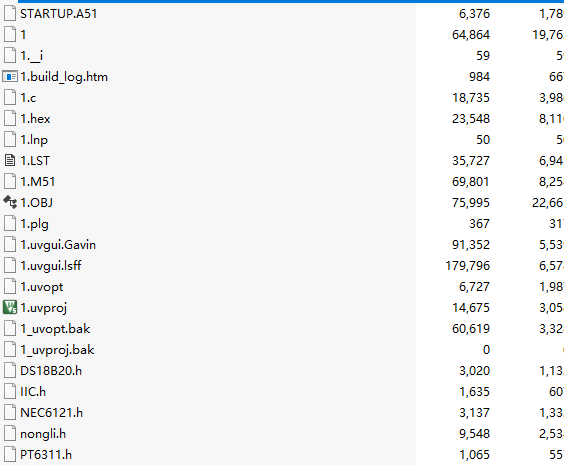Select the 1.hex file icon
Viewport: 564px width, 465px height.
10,119
